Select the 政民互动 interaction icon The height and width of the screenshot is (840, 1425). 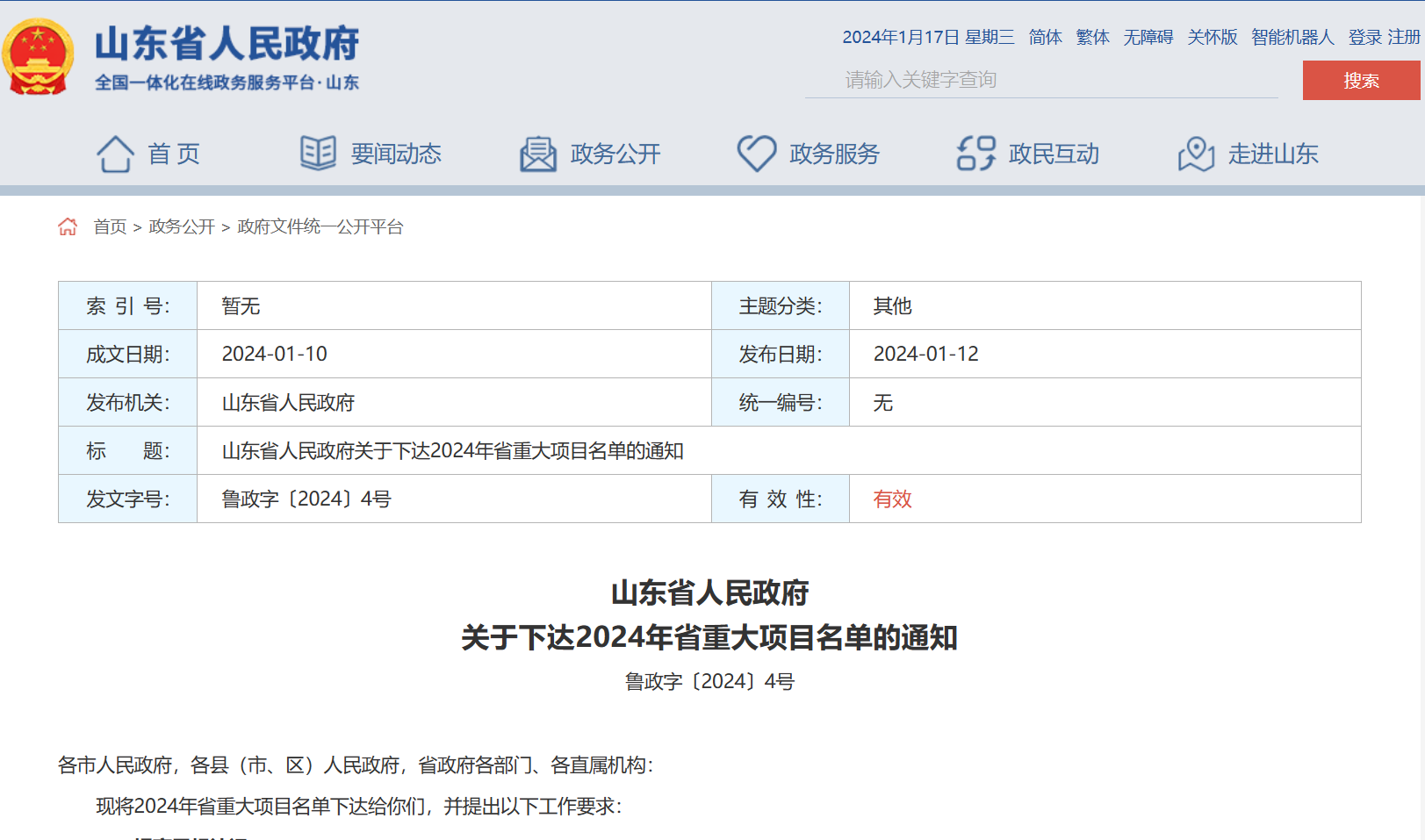point(975,152)
